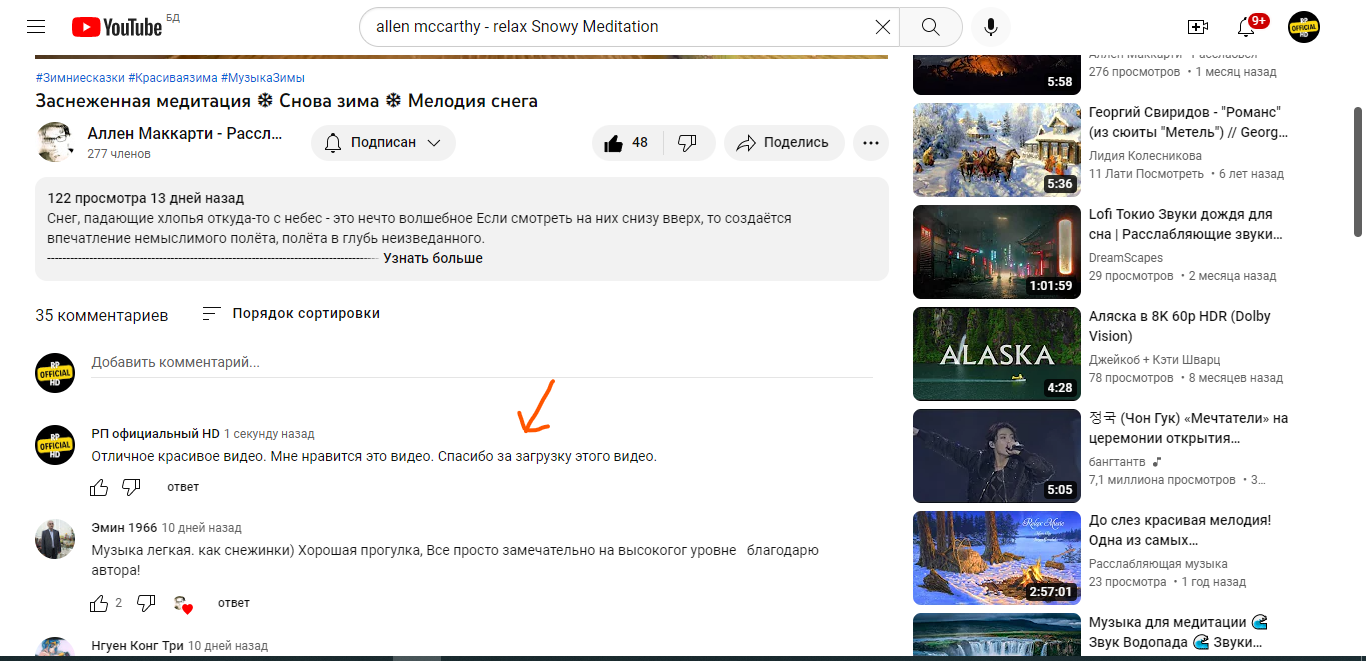Click hashtag #Зимниесказки
The image size is (1366, 661).
point(80,78)
